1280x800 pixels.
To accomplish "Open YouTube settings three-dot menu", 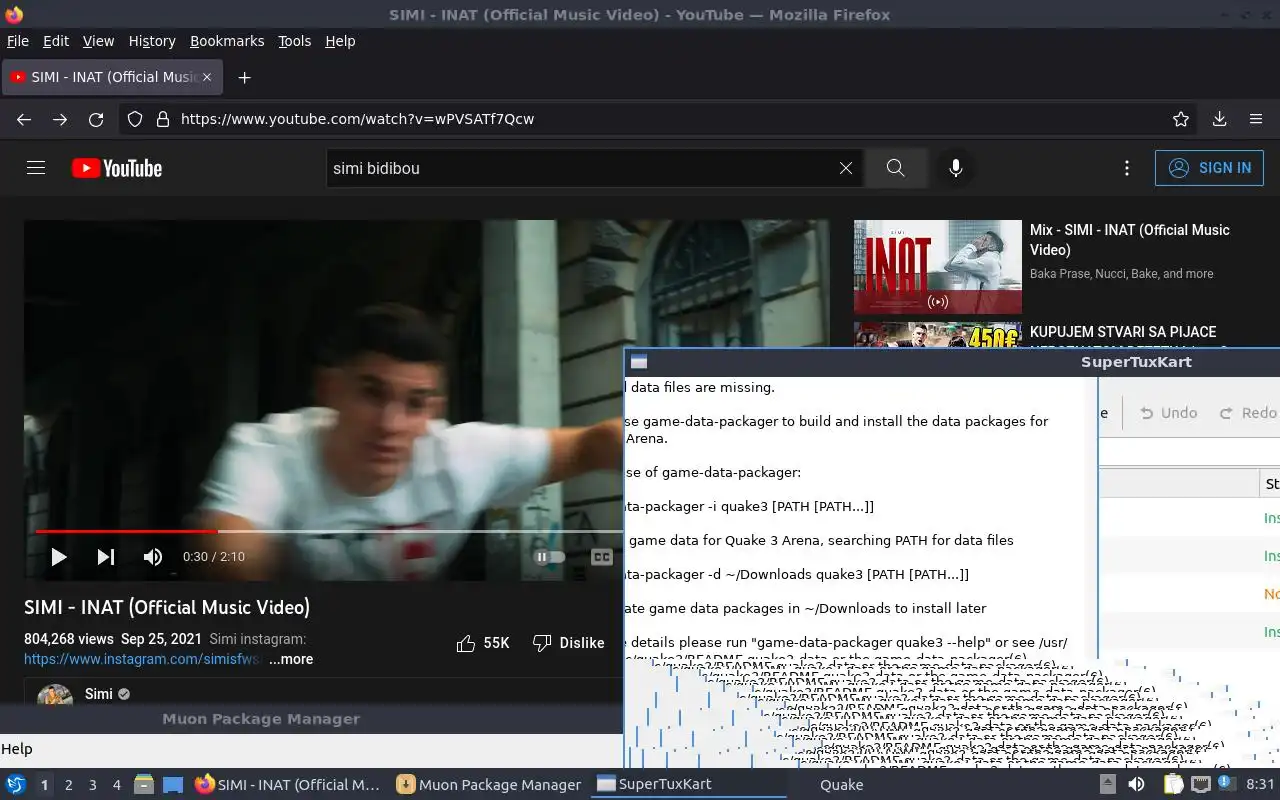I will (1127, 168).
